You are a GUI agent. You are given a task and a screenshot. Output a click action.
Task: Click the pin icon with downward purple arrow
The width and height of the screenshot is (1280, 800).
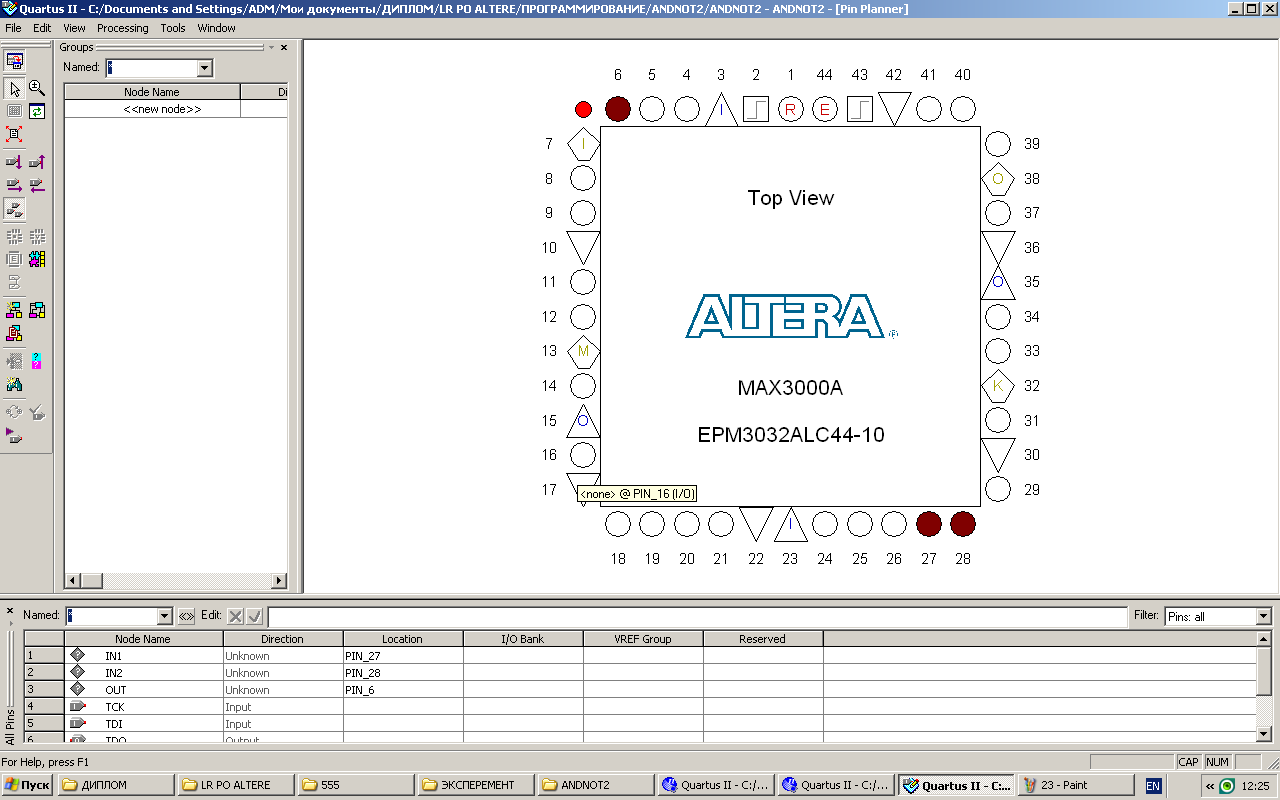14,162
